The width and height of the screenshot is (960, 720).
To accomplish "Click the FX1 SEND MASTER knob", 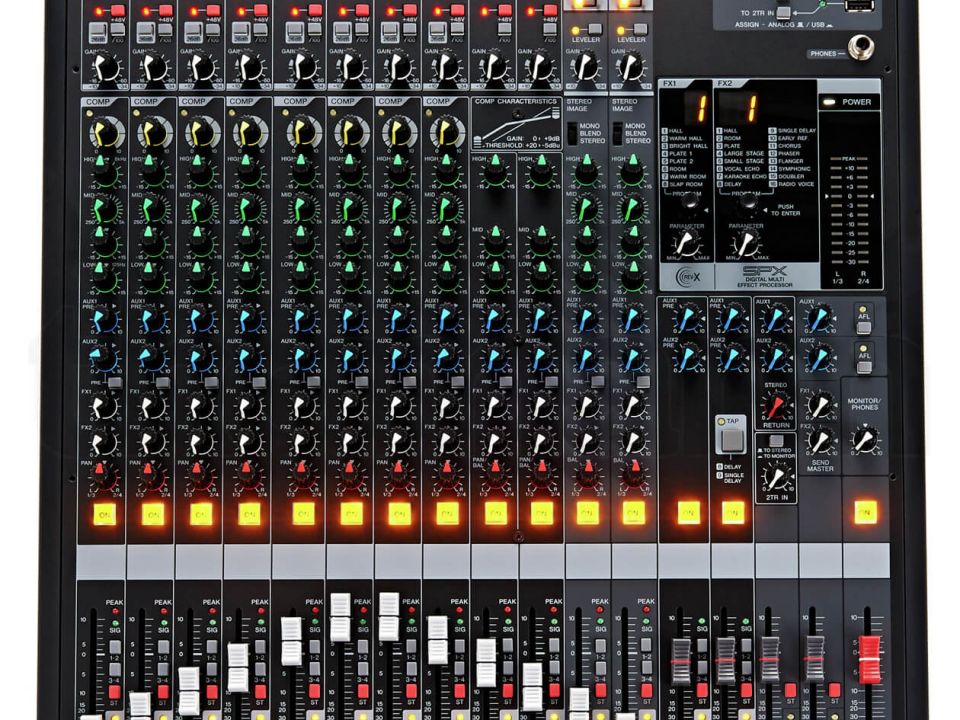I will 821,404.
